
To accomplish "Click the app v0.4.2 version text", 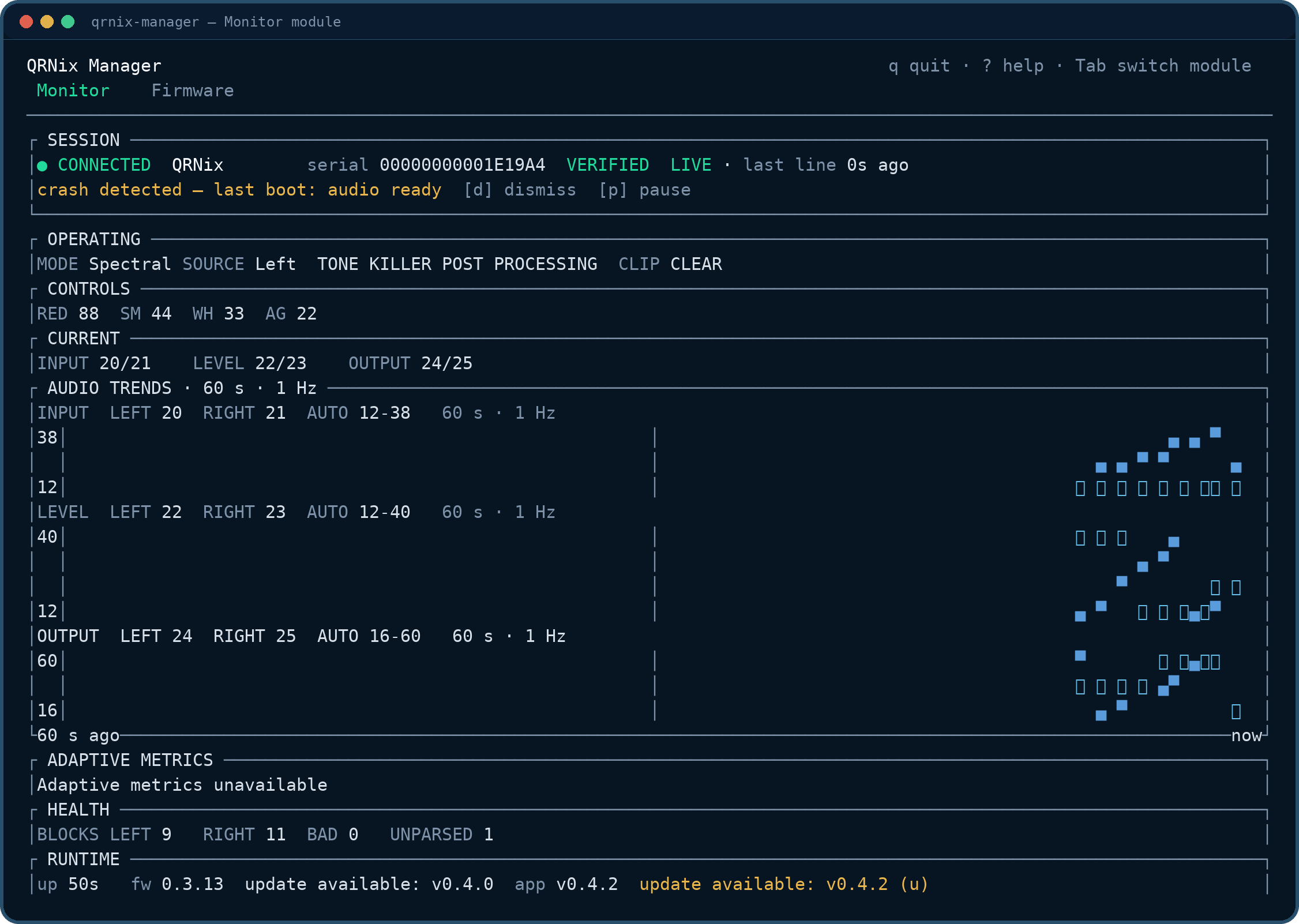I will pyautogui.click(x=566, y=884).
